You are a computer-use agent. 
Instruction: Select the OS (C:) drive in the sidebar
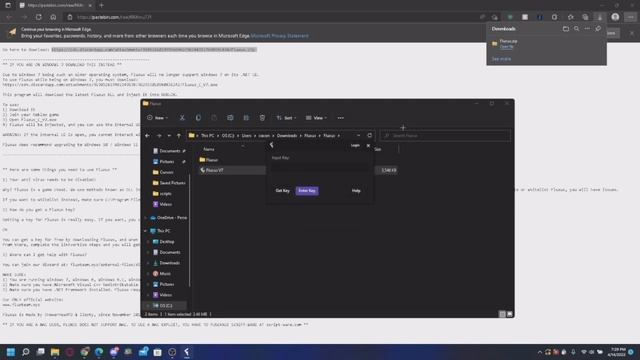[x=163, y=305]
